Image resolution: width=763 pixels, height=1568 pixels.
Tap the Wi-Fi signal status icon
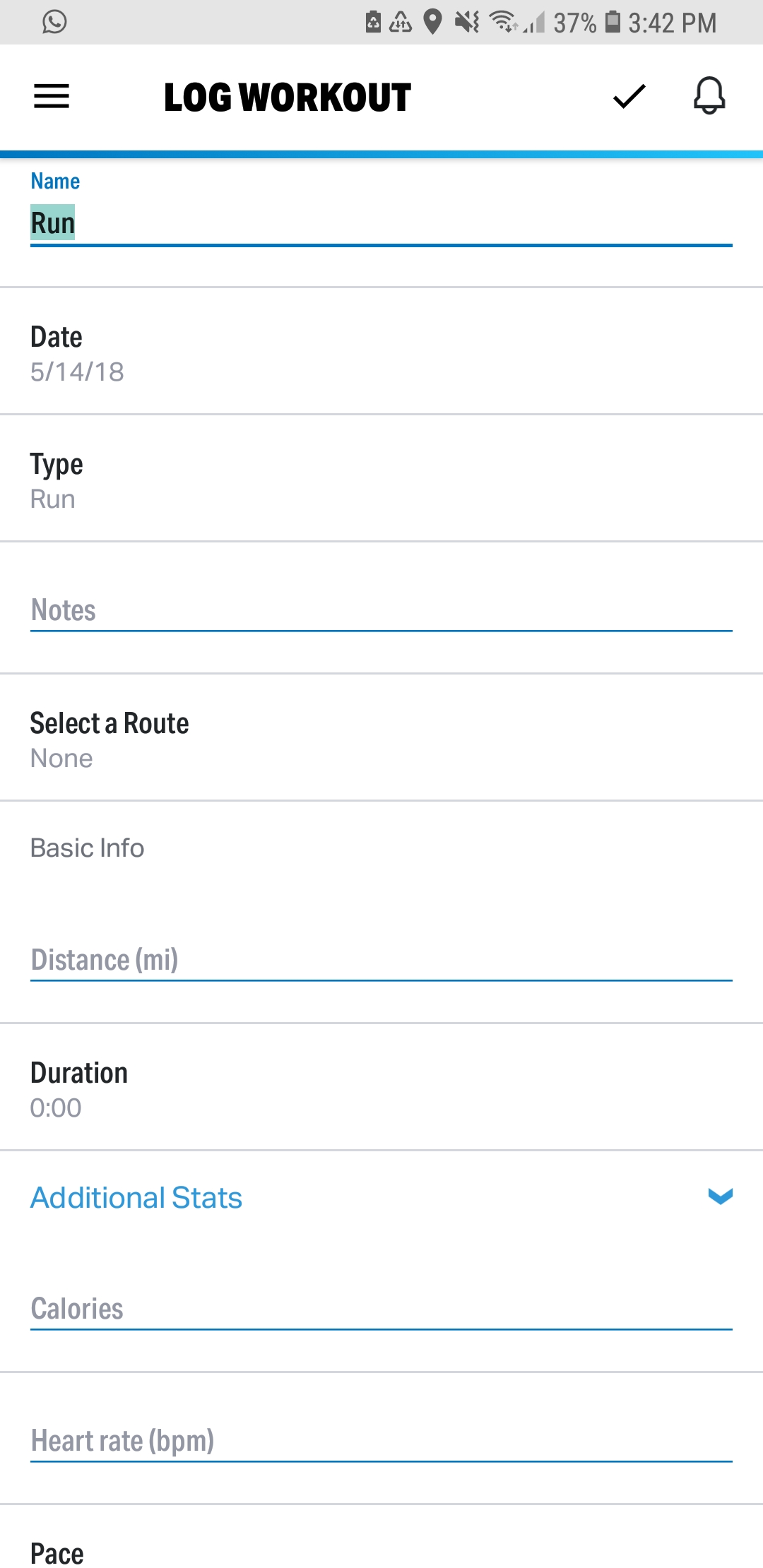click(503, 22)
